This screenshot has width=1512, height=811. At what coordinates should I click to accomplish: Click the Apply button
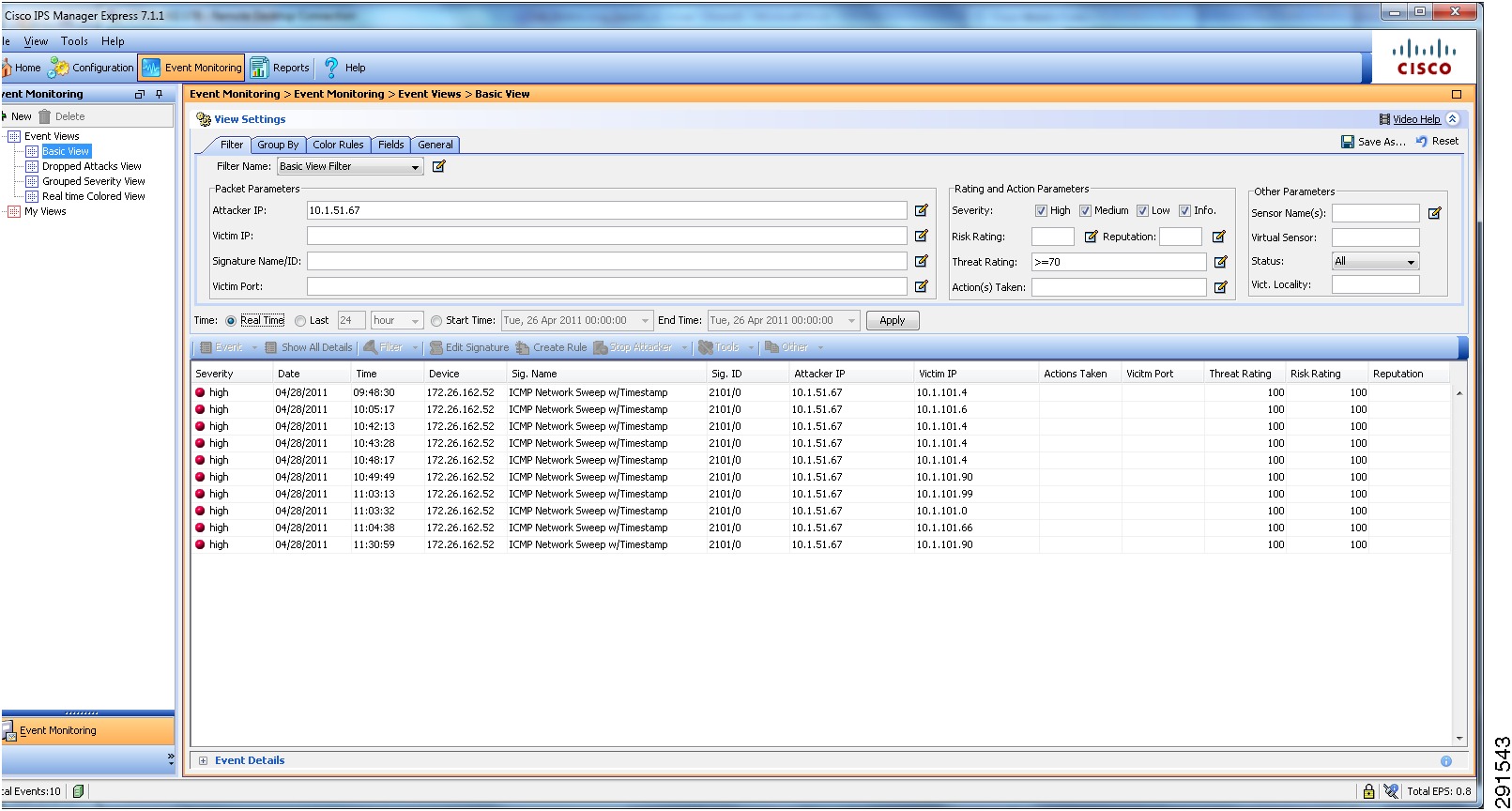tap(892, 321)
